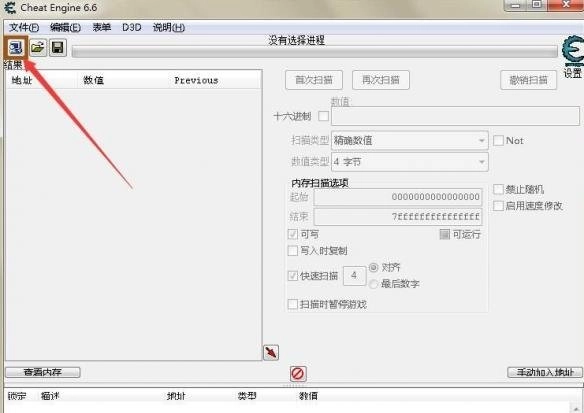This screenshot has width=584, height=413.
Task: Click the 锁定 column header
Action: pos(17,396)
